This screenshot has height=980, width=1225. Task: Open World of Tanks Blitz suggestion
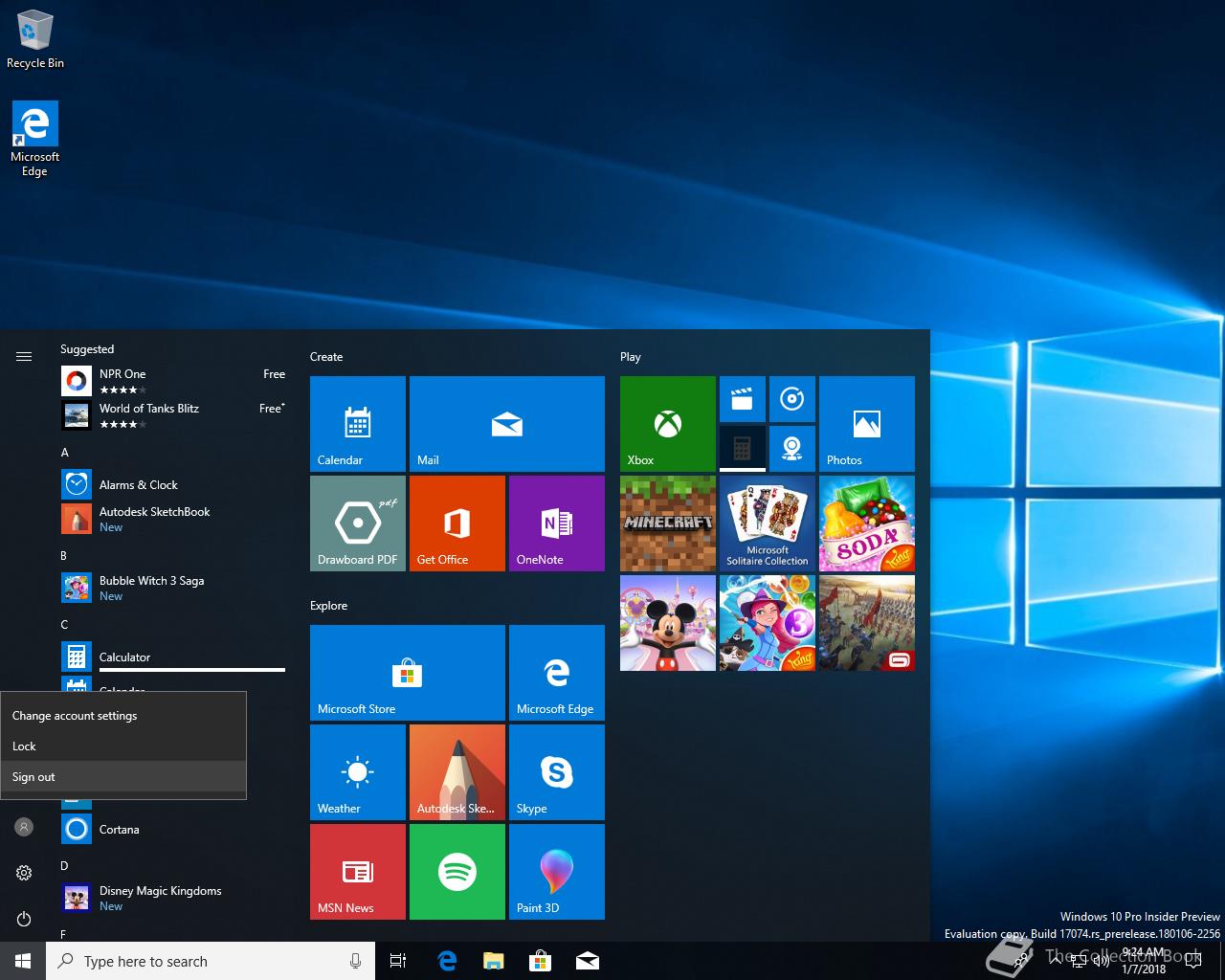(172, 415)
